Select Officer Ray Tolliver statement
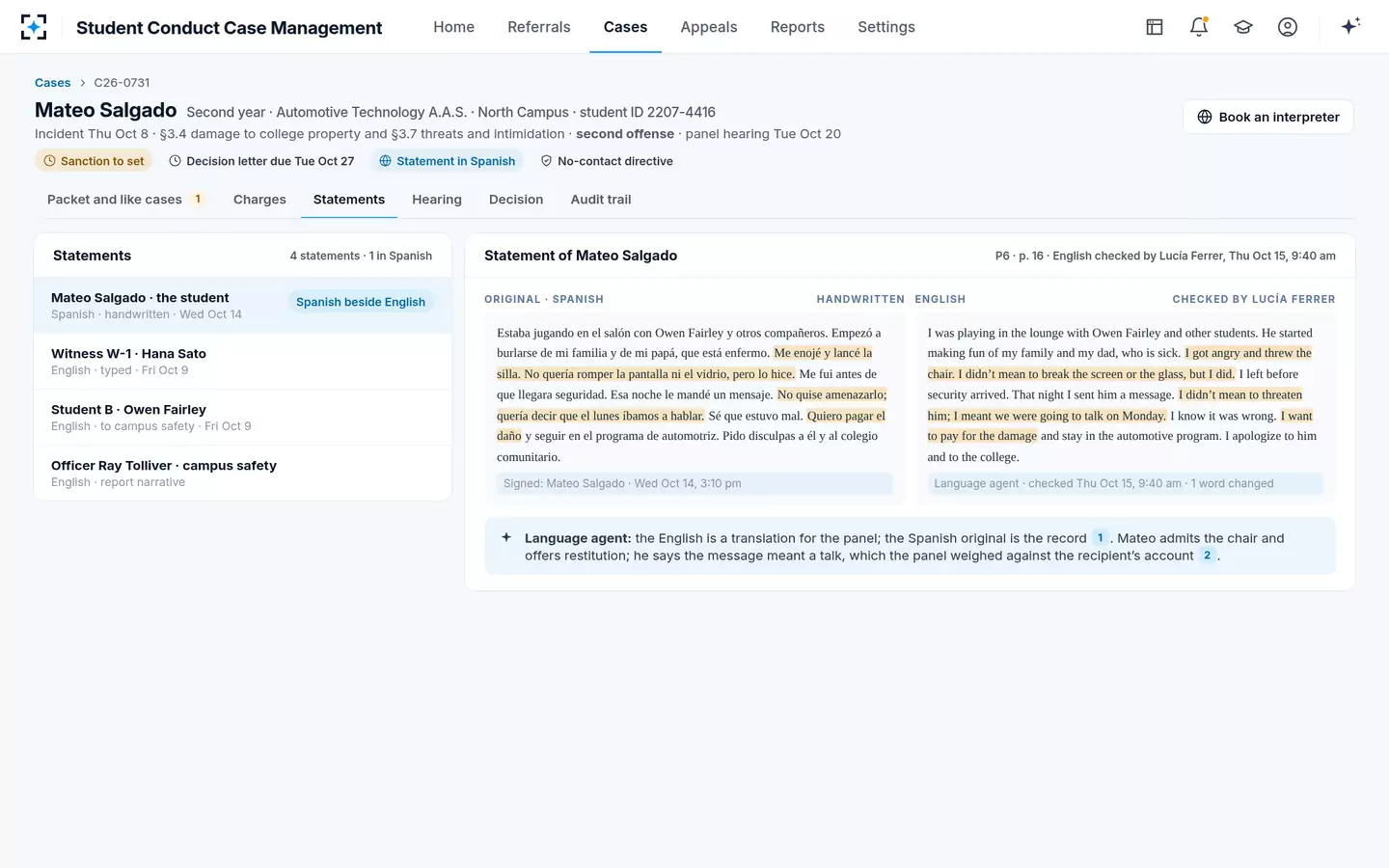The width and height of the screenshot is (1389, 868). click(x=243, y=474)
